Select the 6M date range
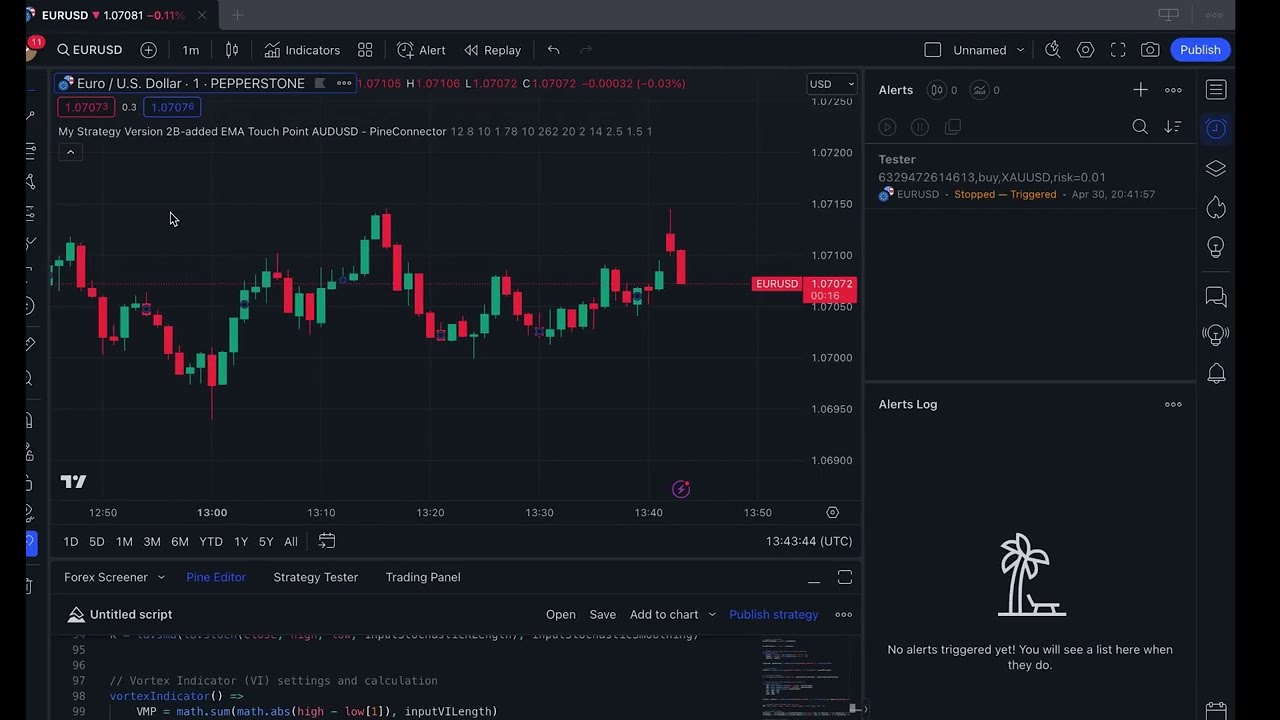 [x=180, y=541]
